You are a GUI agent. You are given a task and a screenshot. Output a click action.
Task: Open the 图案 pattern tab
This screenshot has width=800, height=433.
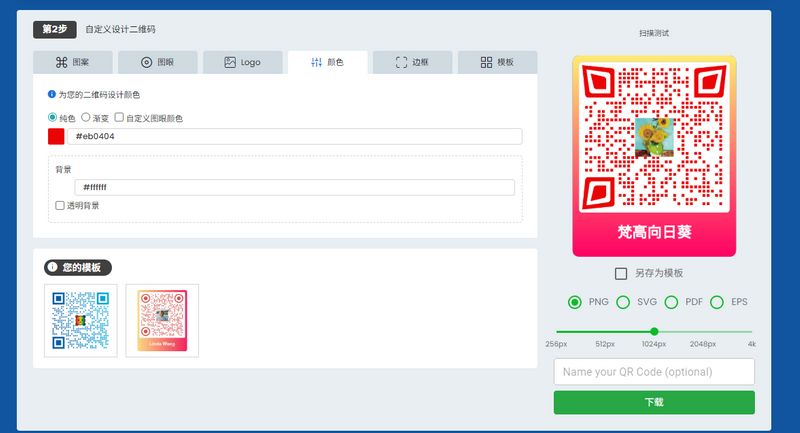point(72,62)
